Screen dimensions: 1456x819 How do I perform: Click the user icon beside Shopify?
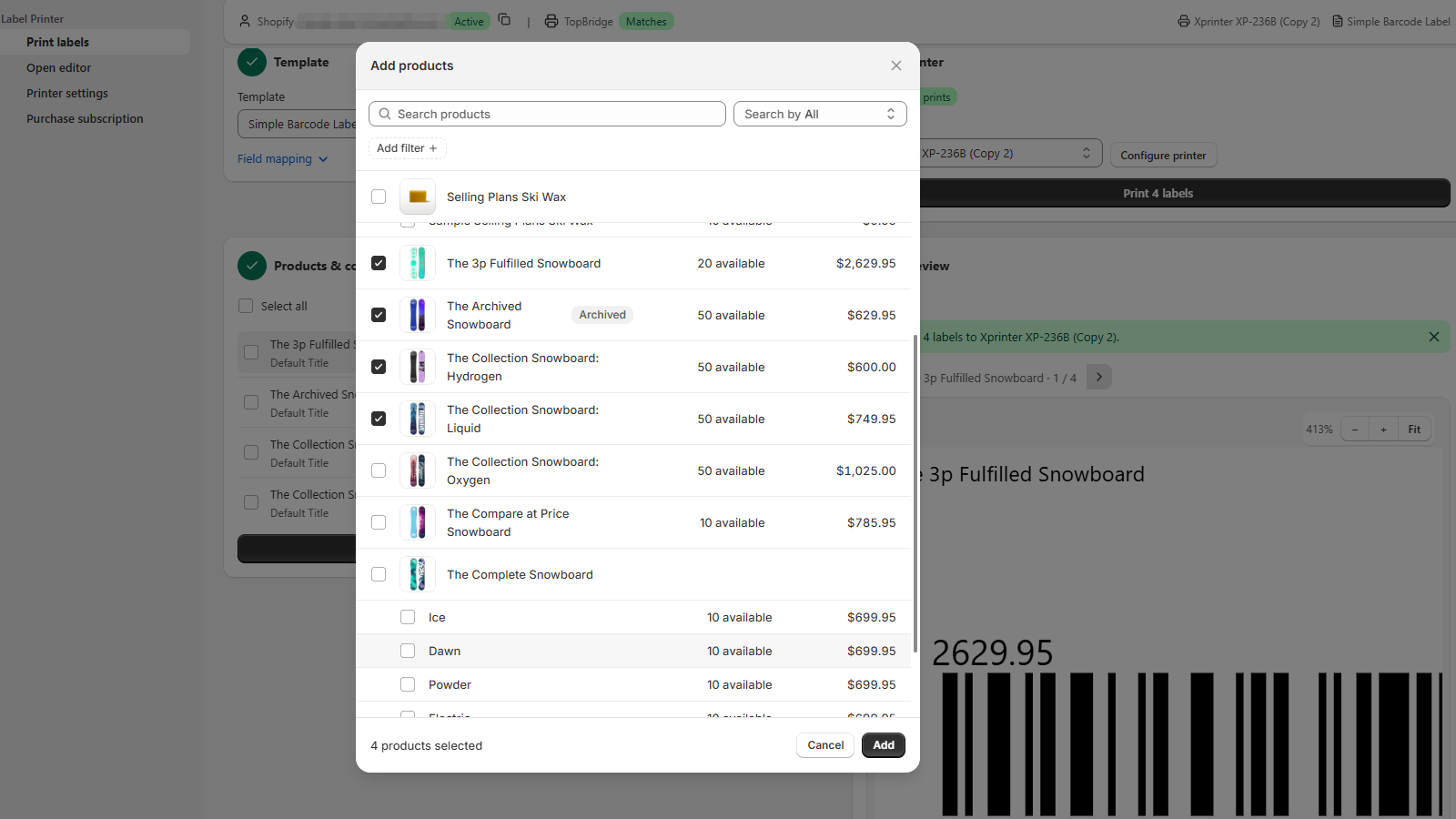(x=245, y=21)
